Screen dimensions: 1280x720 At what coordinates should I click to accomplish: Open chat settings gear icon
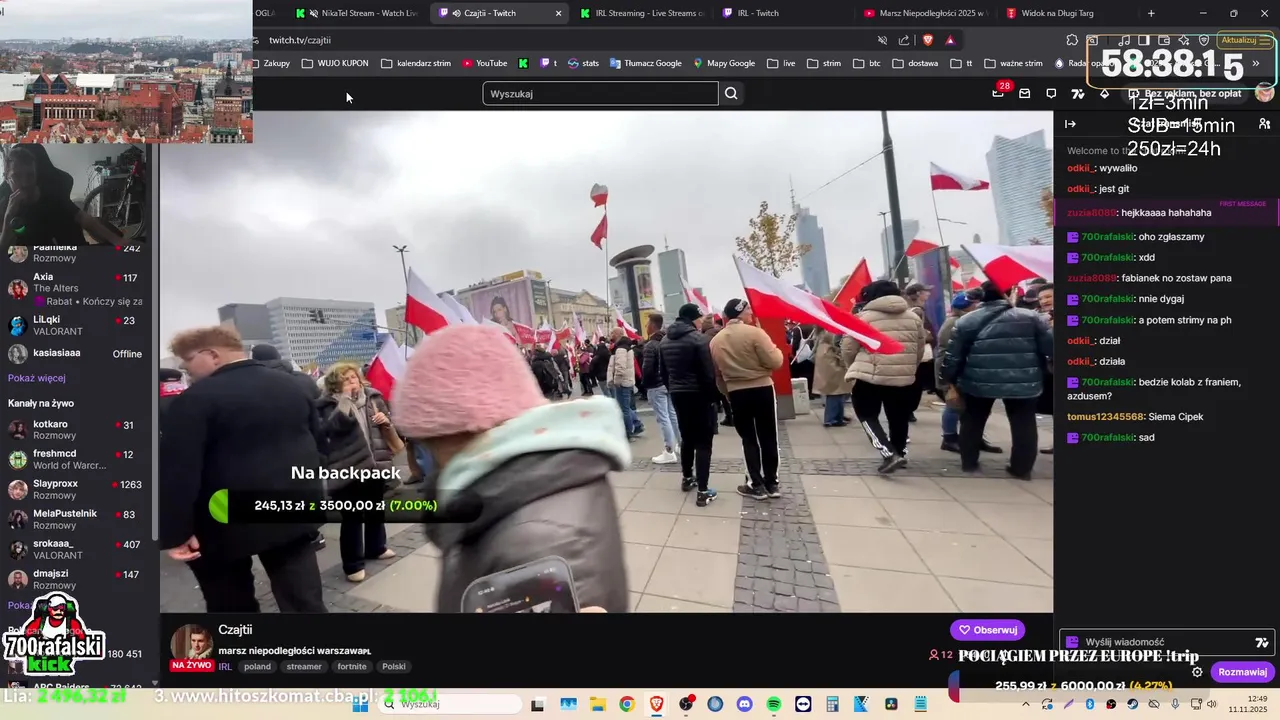coord(1197,672)
